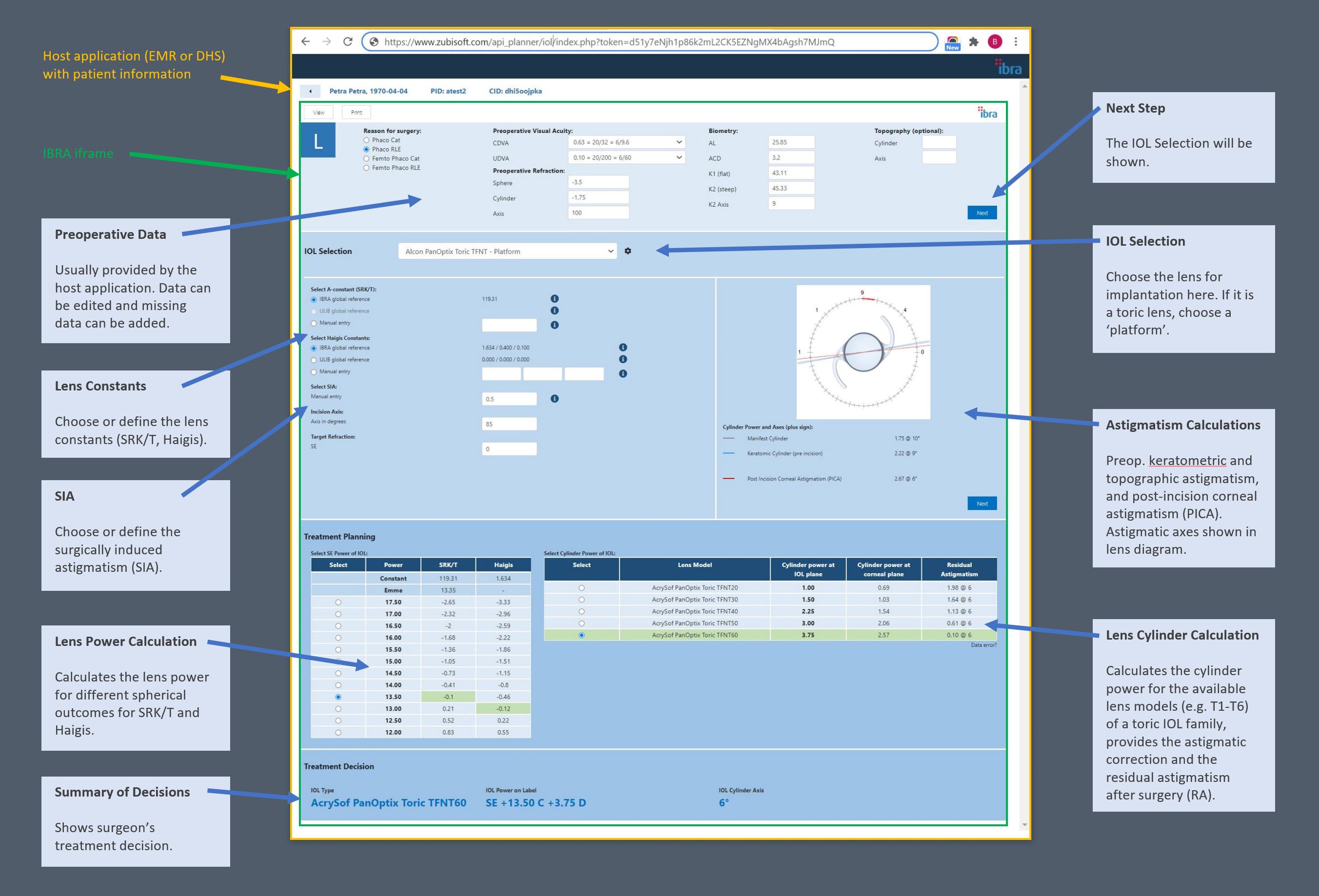Show info for IBRA global reference A-constant
Screen dimensions: 1319x896
[554, 298]
